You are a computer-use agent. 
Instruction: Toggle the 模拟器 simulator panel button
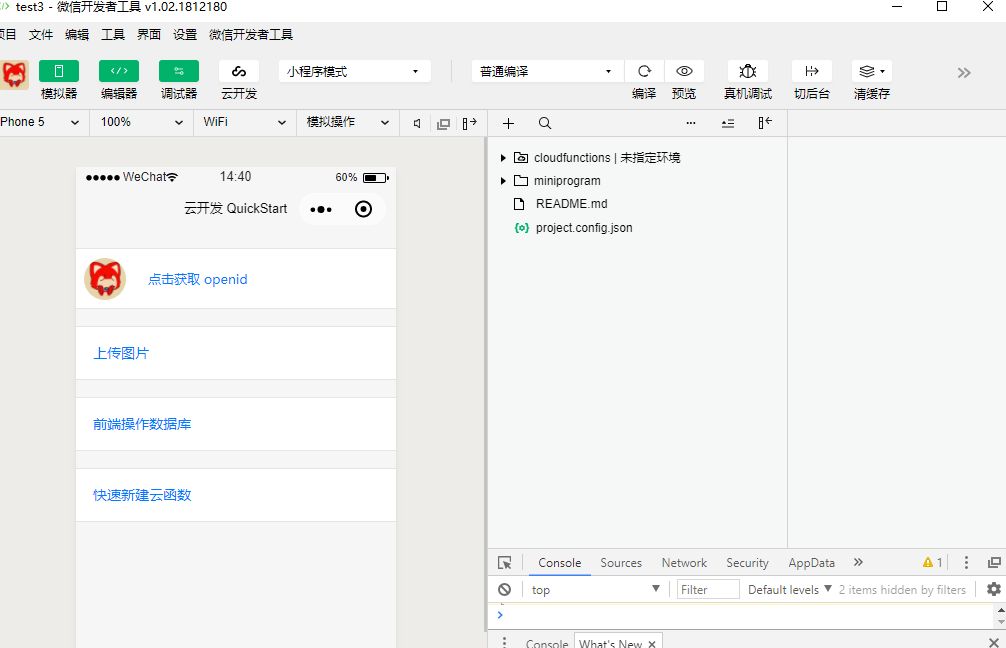click(58, 71)
